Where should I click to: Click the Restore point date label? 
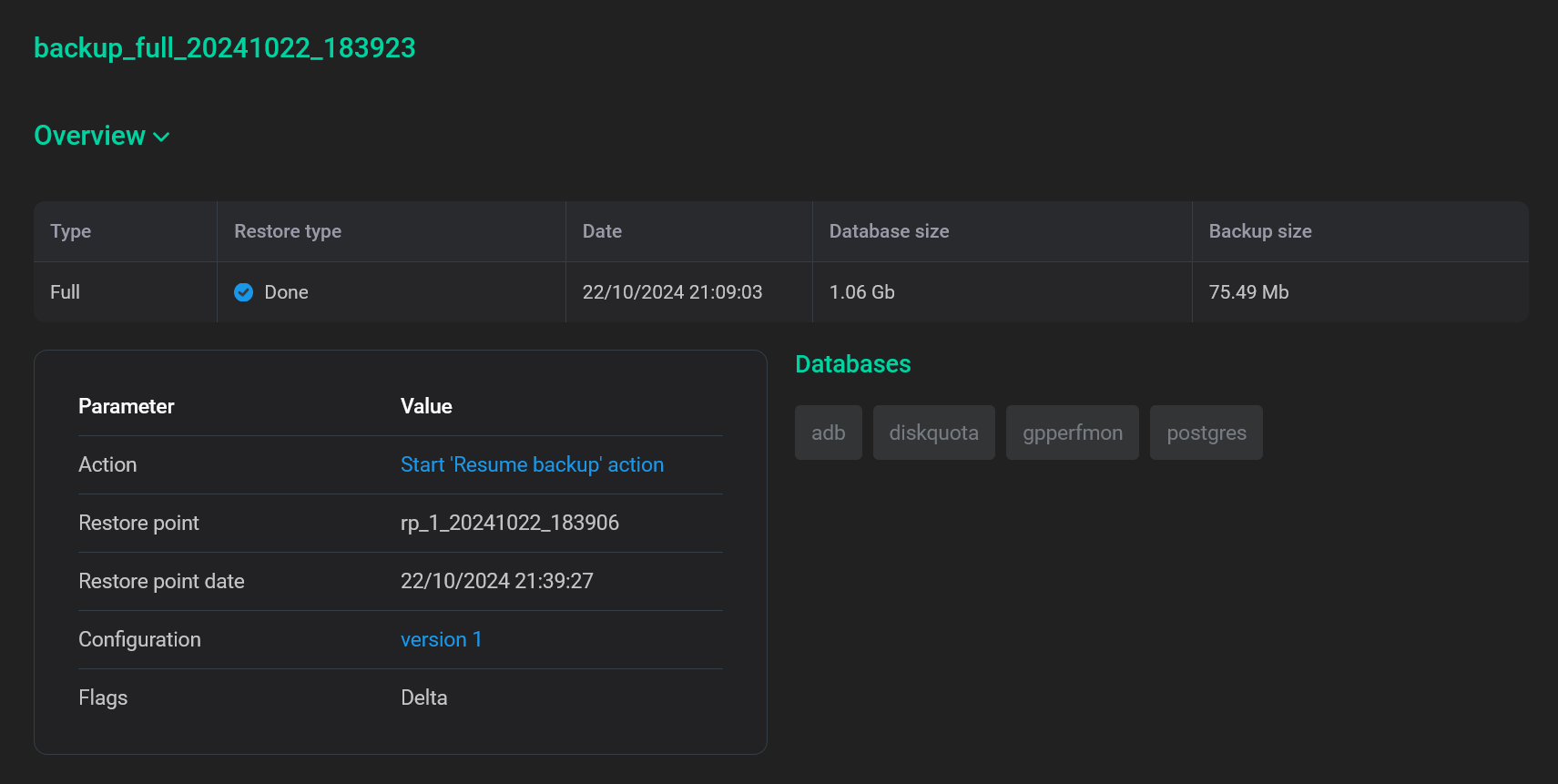pyautogui.click(x=161, y=581)
